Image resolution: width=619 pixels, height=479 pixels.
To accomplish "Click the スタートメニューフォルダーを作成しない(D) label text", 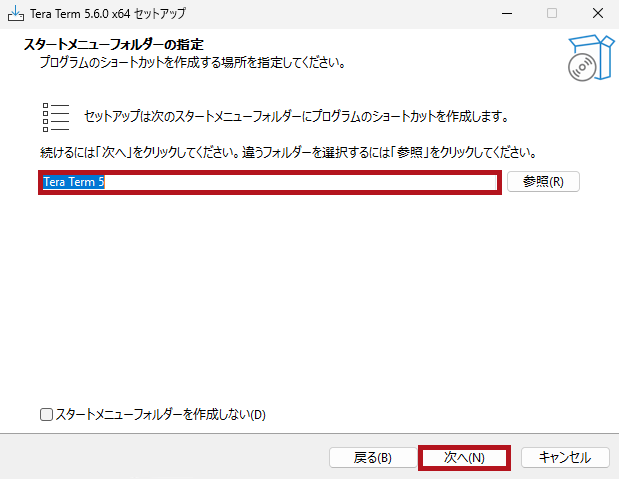I will click(160, 414).
